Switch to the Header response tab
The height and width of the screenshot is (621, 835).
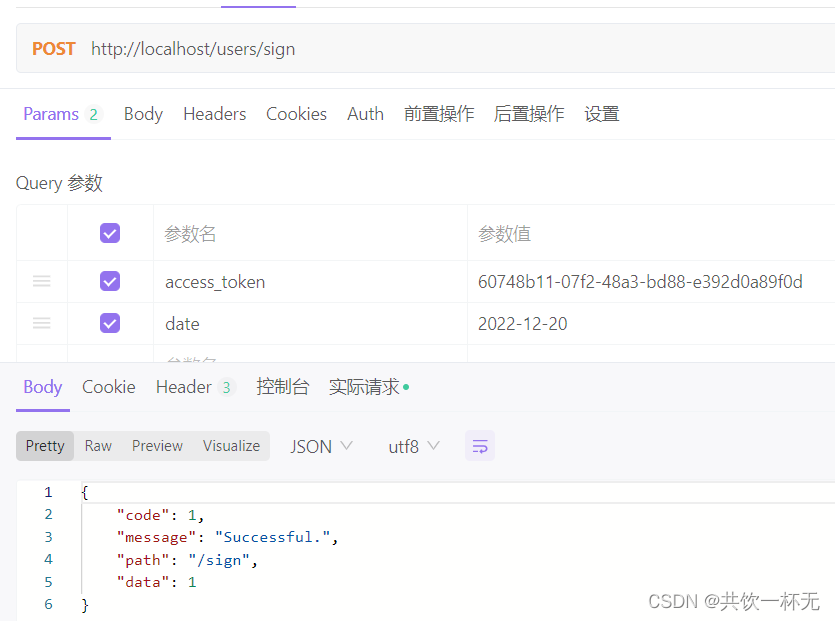tap(184, 387)
